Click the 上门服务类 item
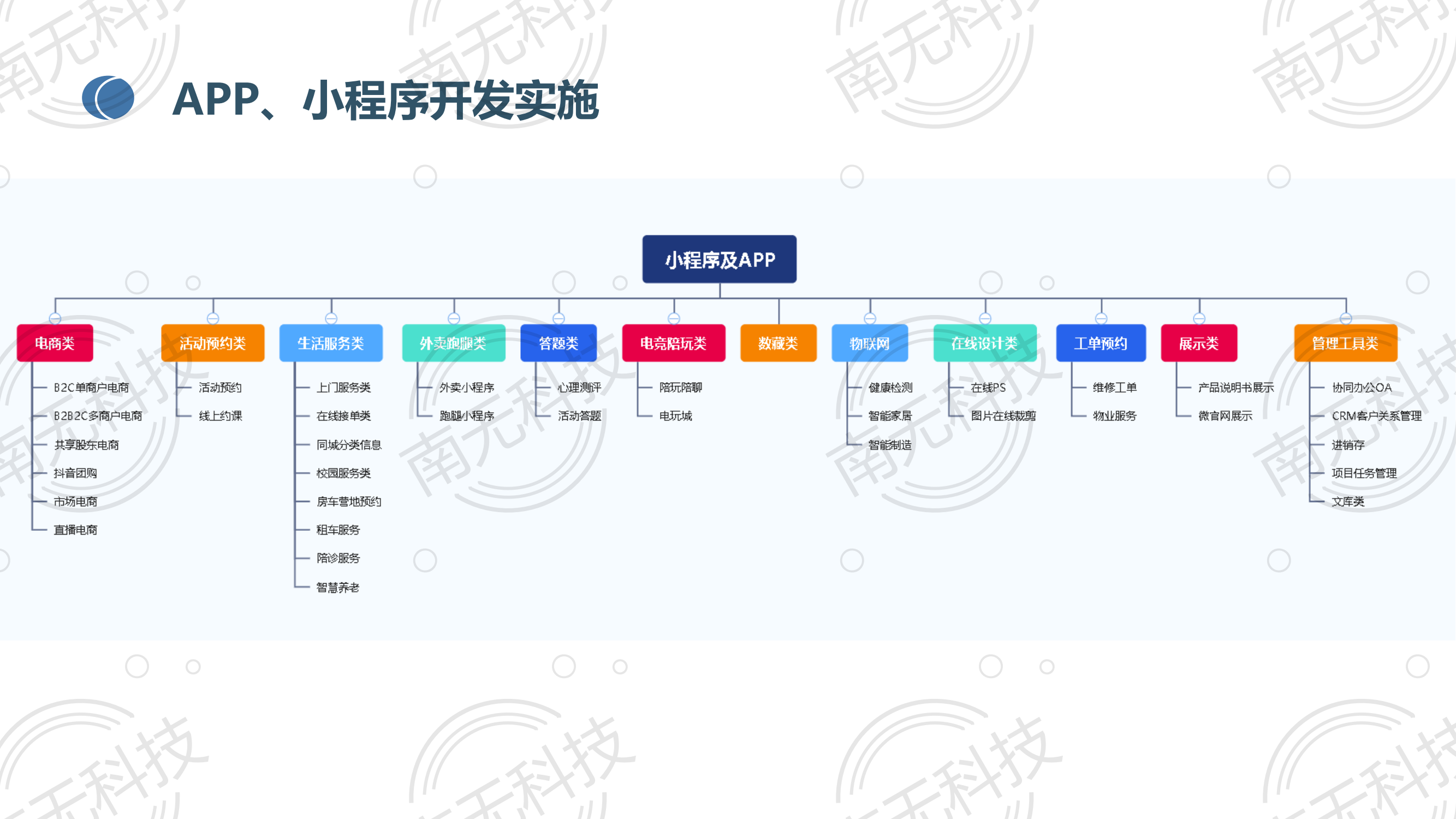This screenshot has width=1456, height=819. (343, 388)
